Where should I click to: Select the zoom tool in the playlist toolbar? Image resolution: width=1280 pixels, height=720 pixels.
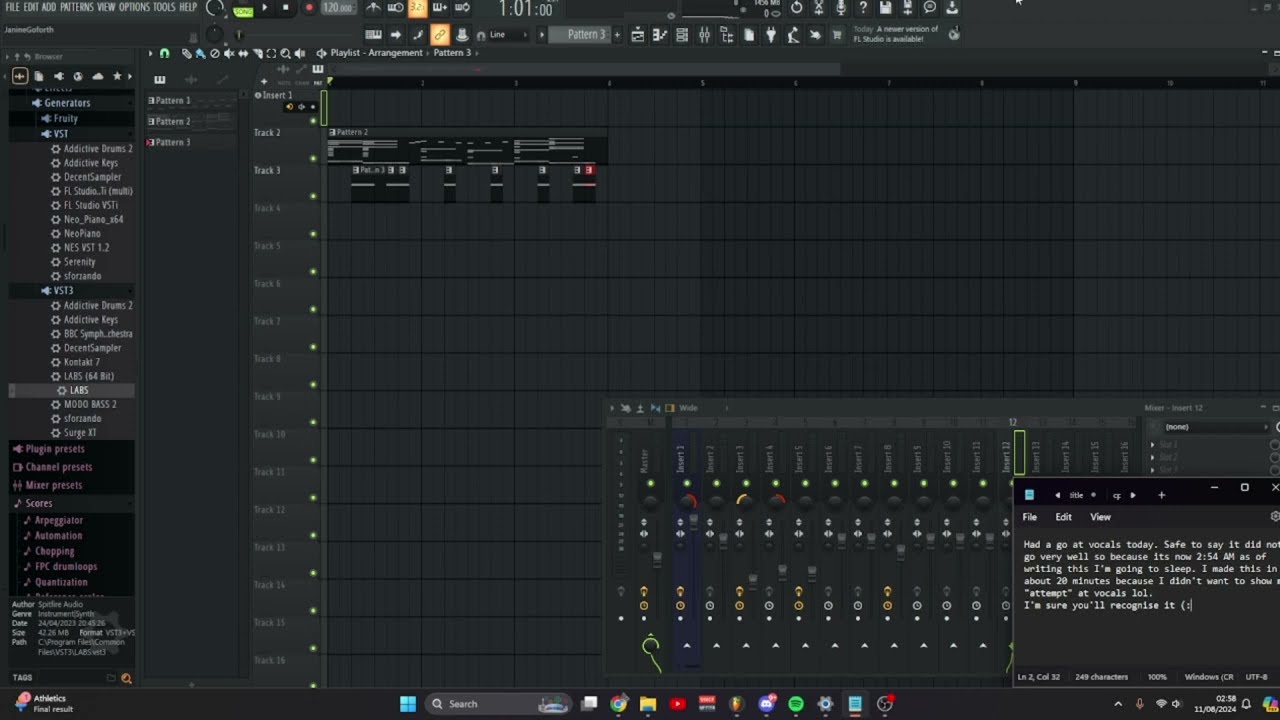coord(285,53)
